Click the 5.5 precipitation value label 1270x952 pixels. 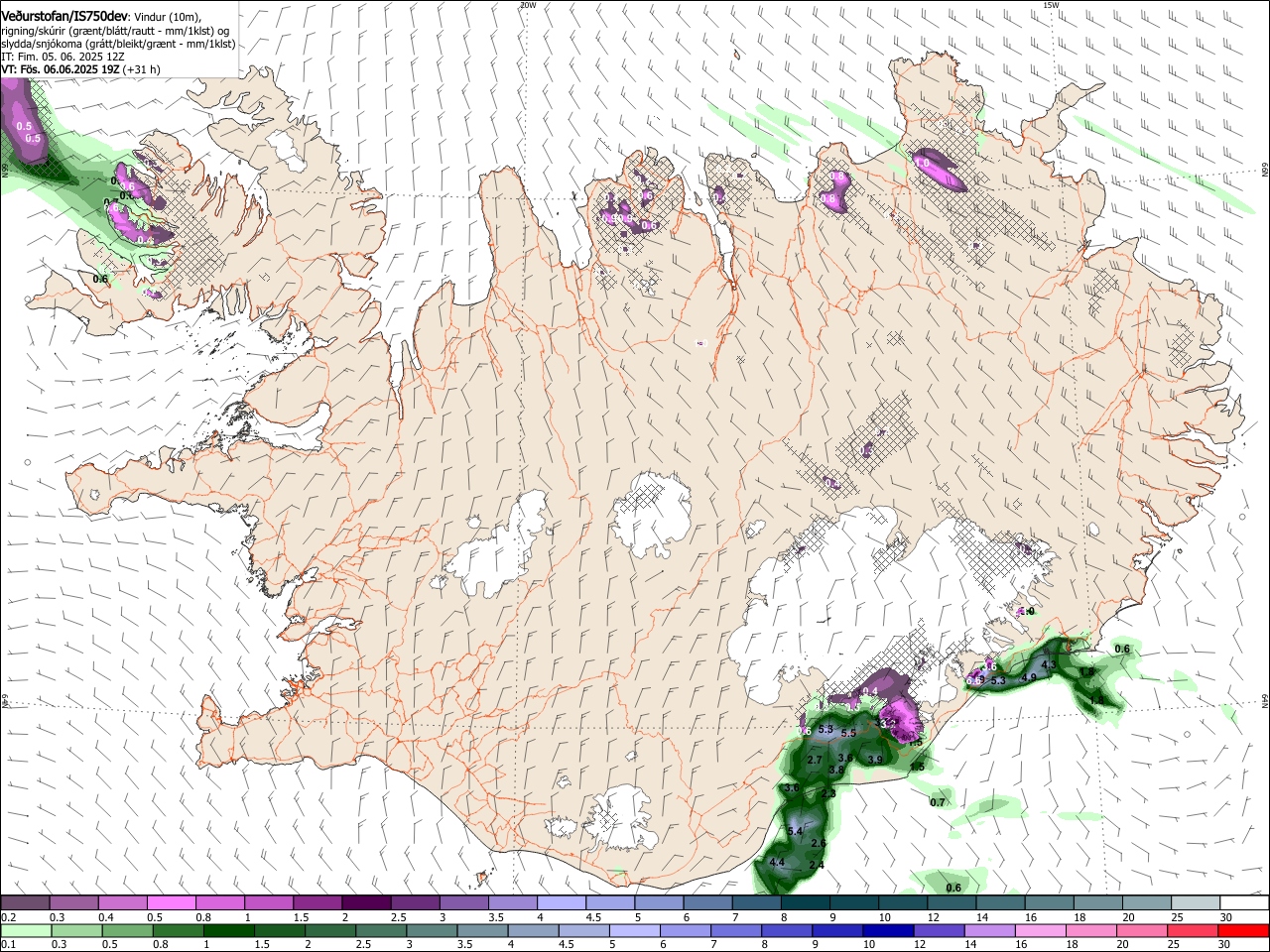pos(849,733)
